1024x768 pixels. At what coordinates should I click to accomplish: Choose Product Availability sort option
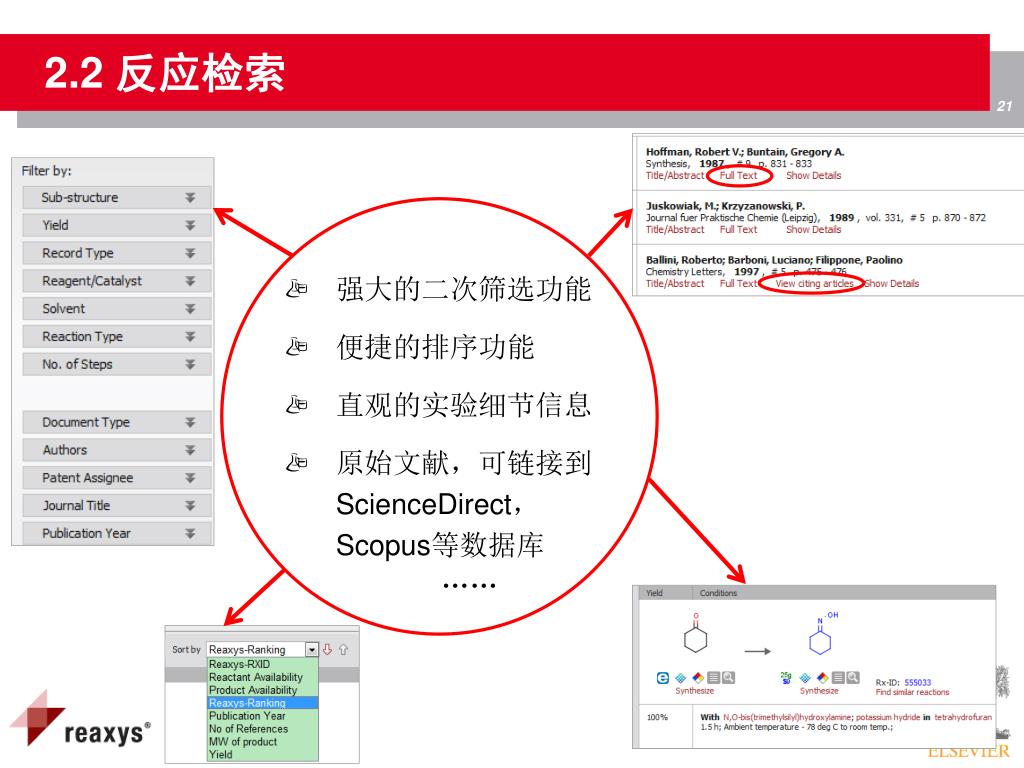(263, 690)
